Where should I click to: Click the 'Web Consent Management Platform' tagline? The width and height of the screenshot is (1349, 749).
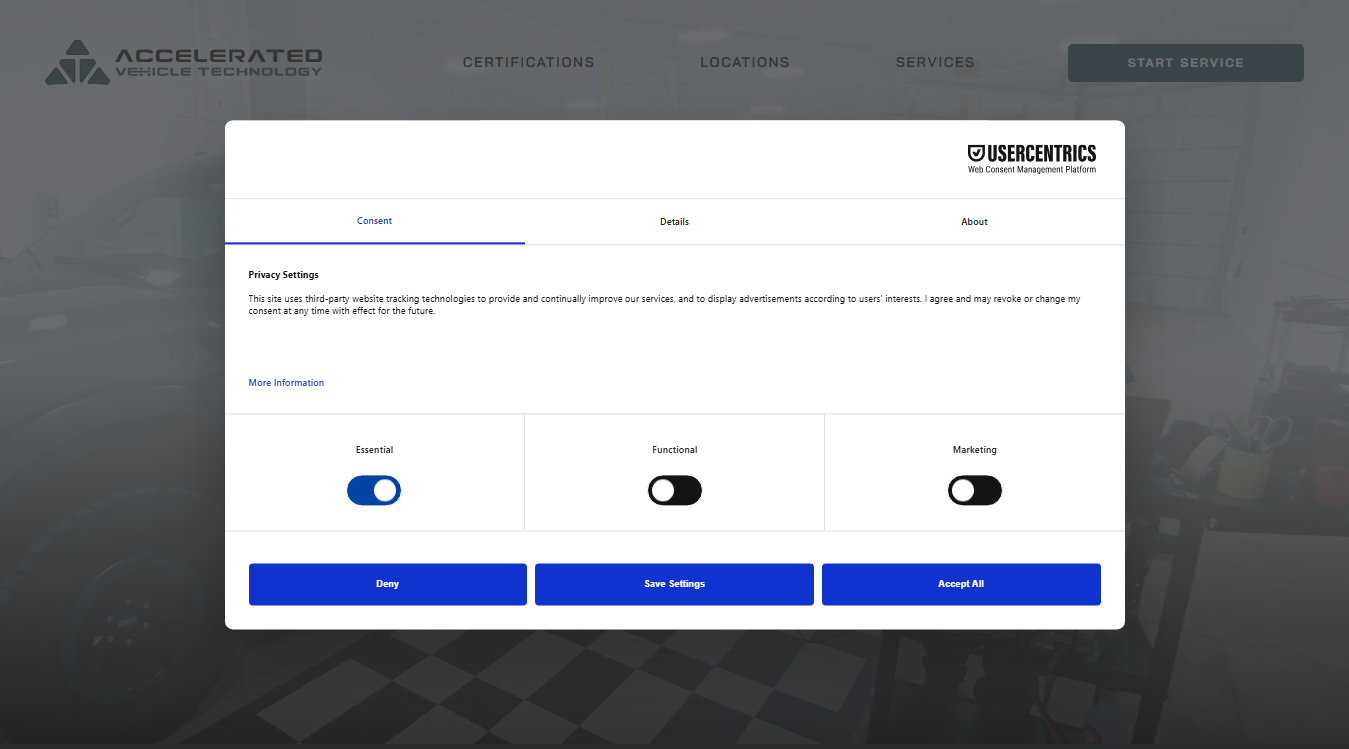[x=1032, y=170]
